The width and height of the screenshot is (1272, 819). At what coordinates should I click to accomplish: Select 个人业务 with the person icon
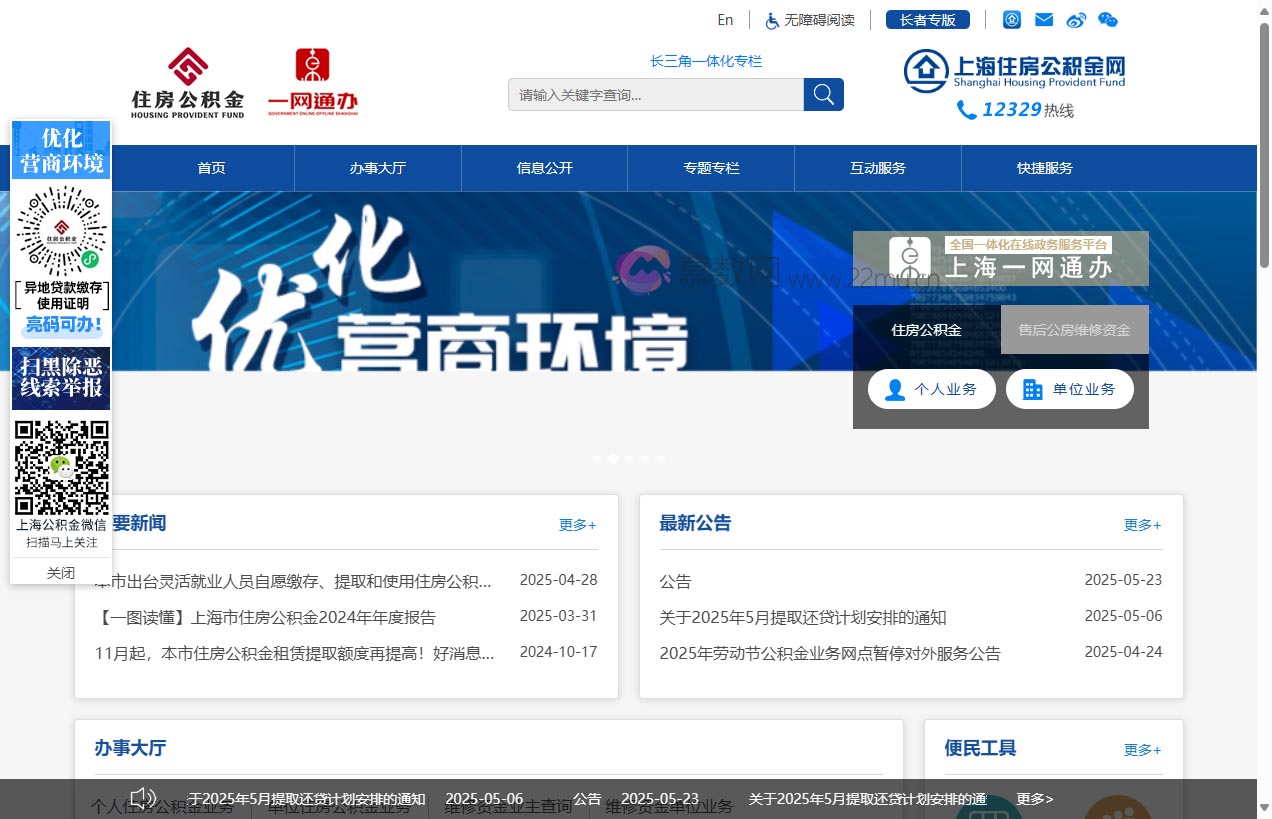(x=931, y=389)
